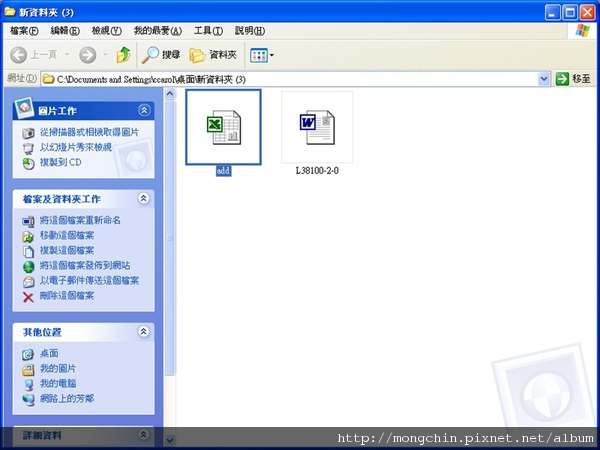Click the L38100-2-0 file name label
The image size is (600, 450).
click(x=317, y=171)
